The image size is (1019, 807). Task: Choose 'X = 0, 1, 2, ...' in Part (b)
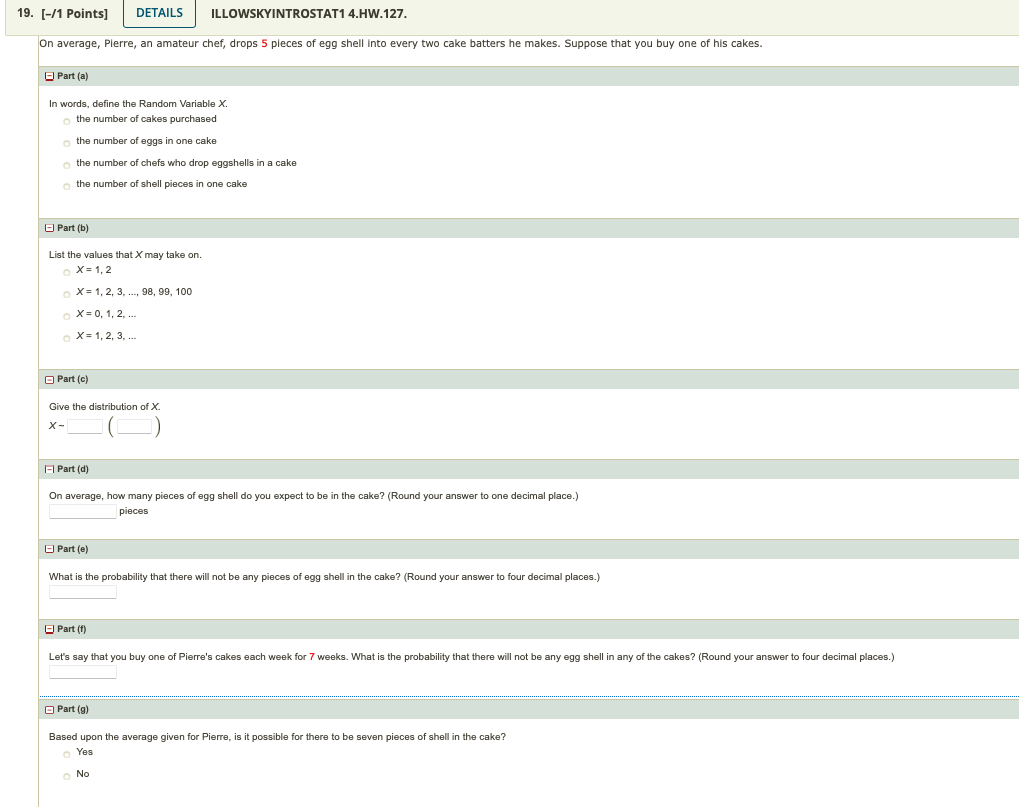click(x=66, y=314)
